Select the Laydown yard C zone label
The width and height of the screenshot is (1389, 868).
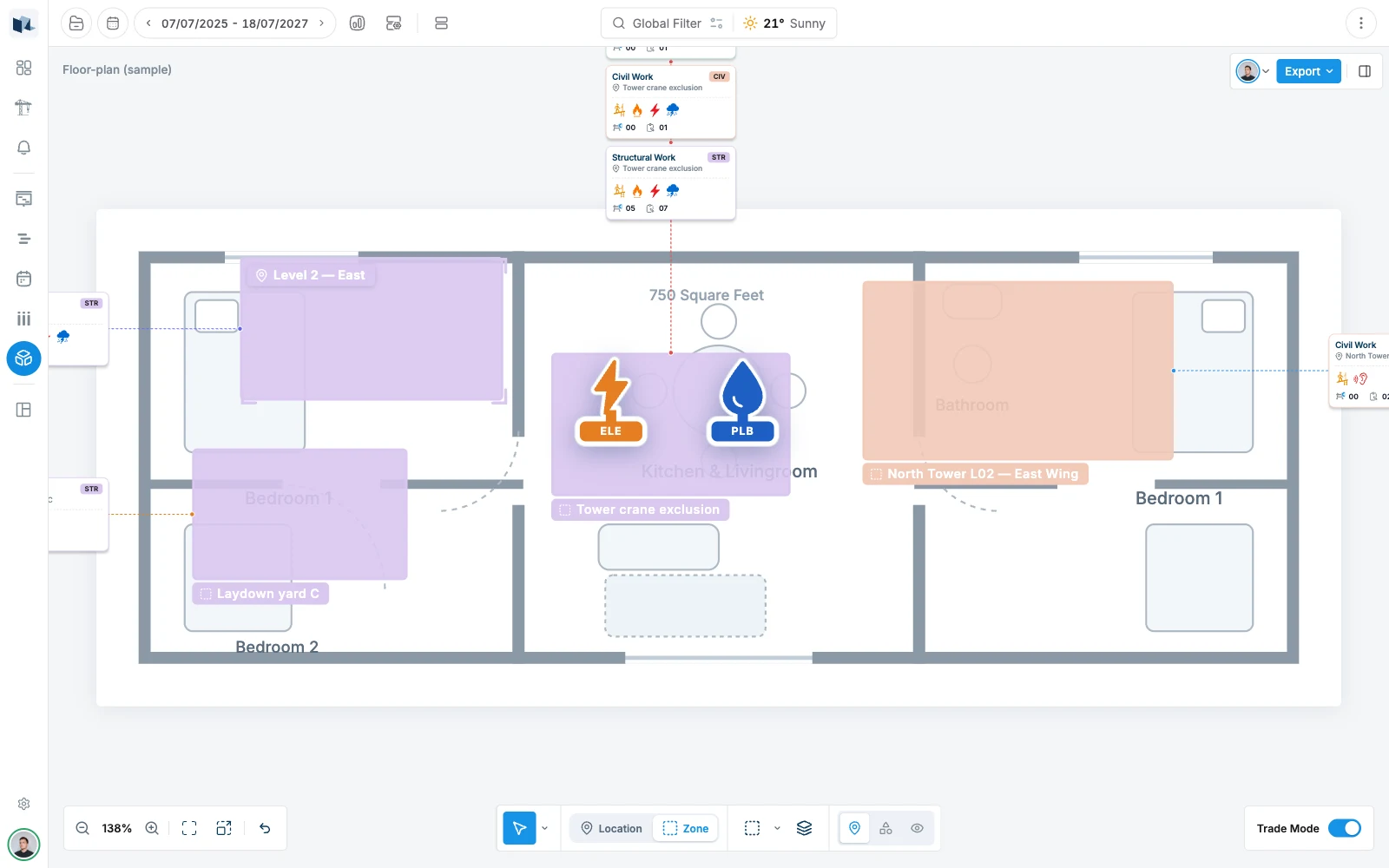coord(260,594)
